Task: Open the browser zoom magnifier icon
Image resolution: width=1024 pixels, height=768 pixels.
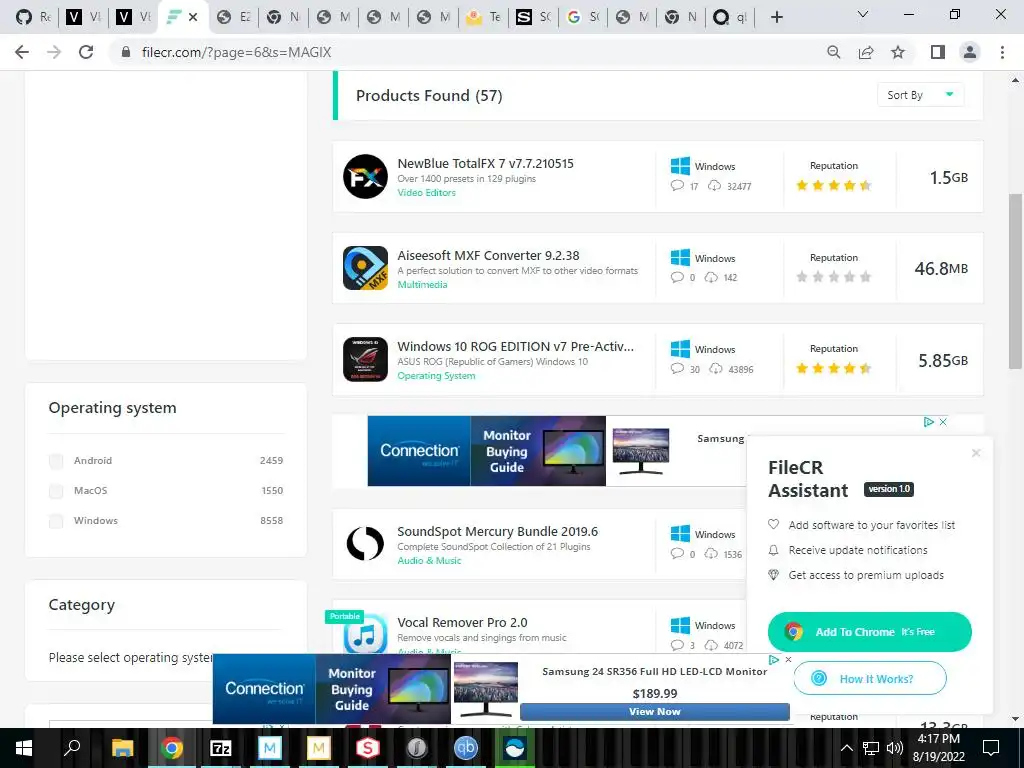Action: click(833, 52)
